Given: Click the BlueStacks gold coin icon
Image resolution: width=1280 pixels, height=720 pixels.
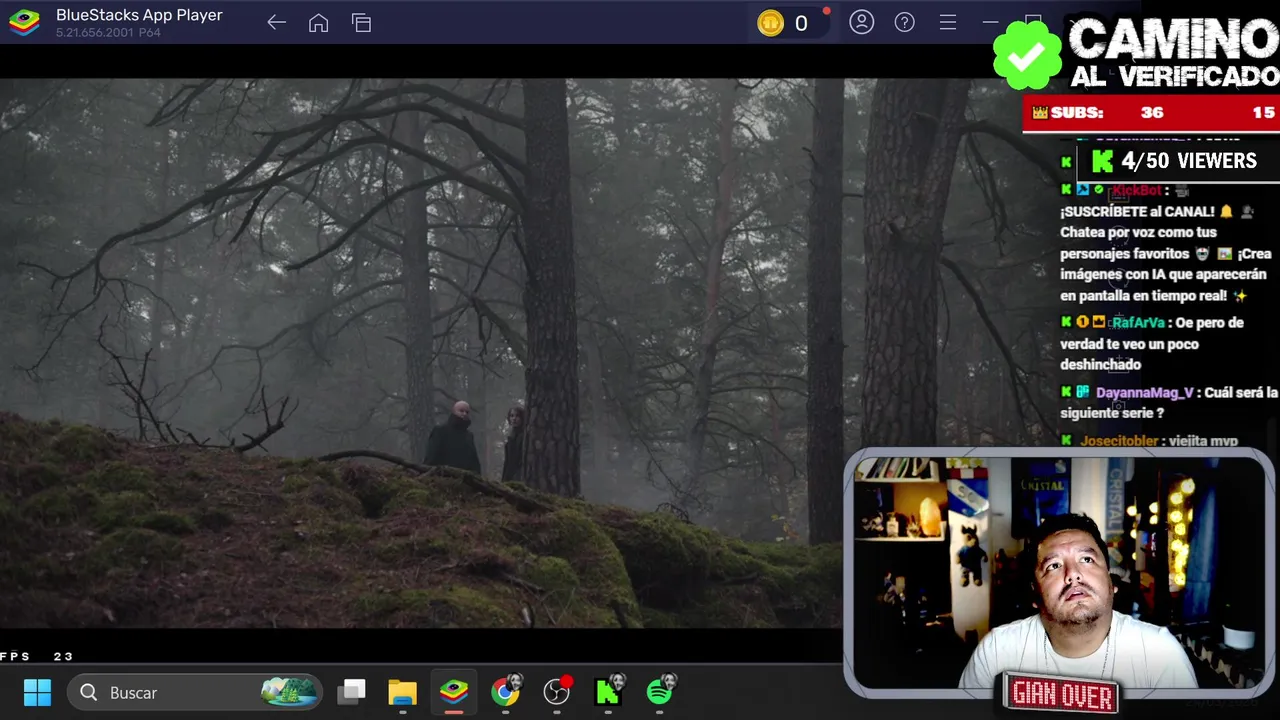Looking at the screenshot, I should (770, 23).
